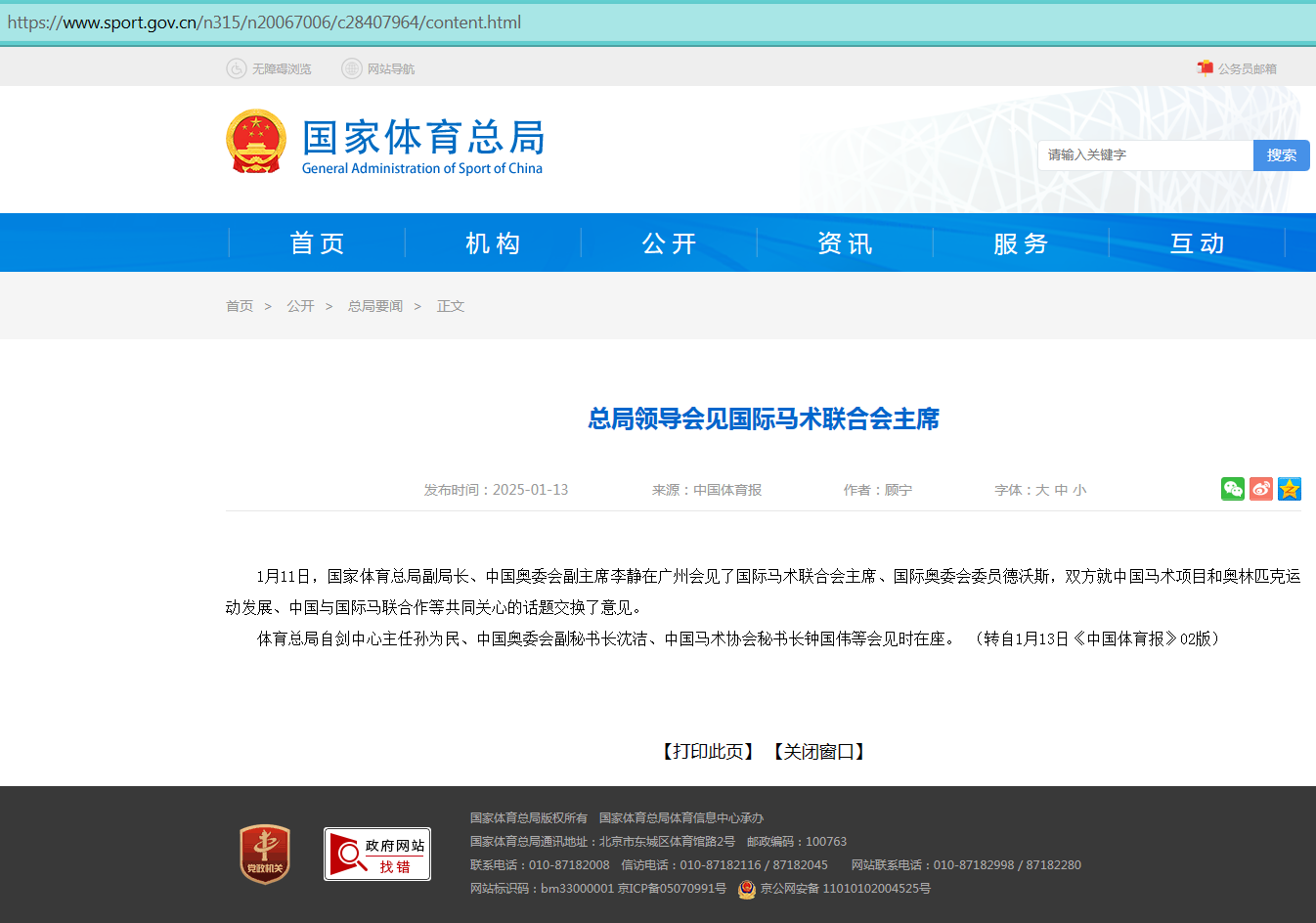This screenshot has width=1316, height=923.
Task: Open the 首页 main menu tab
Action: 317,243
